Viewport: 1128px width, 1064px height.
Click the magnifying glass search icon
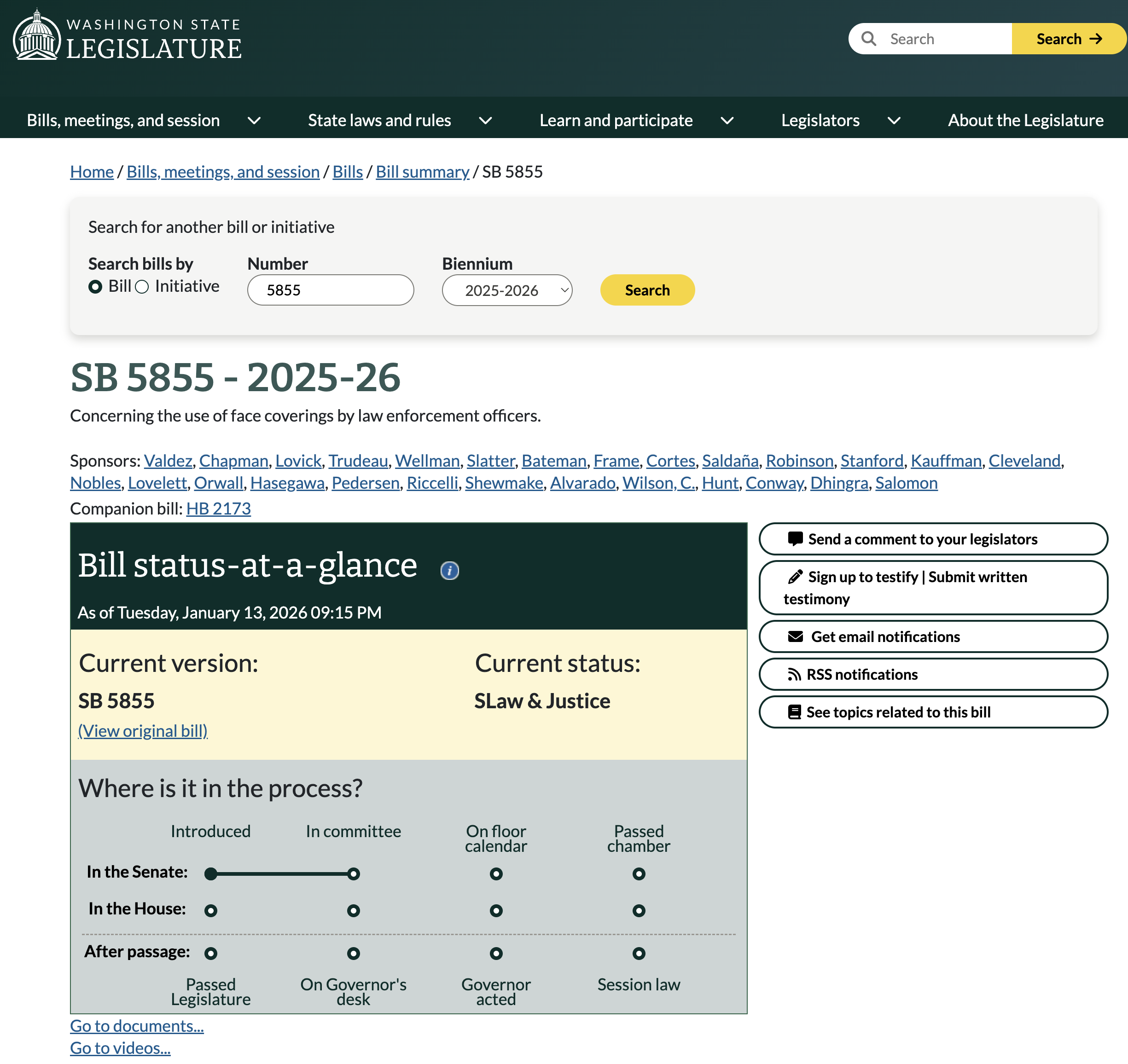point(868,39)
